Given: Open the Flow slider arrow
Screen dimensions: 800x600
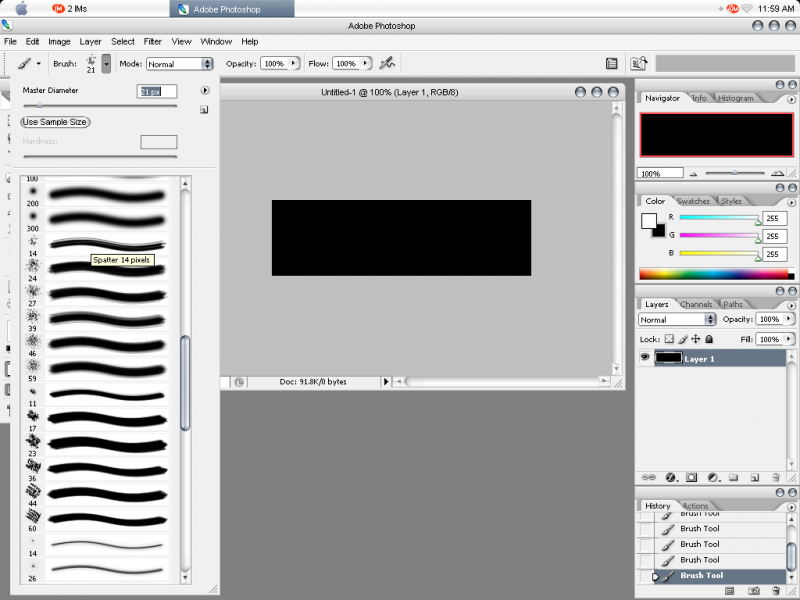Looking at the screenshot, I should pyautogui.click(x=365, y=63).
